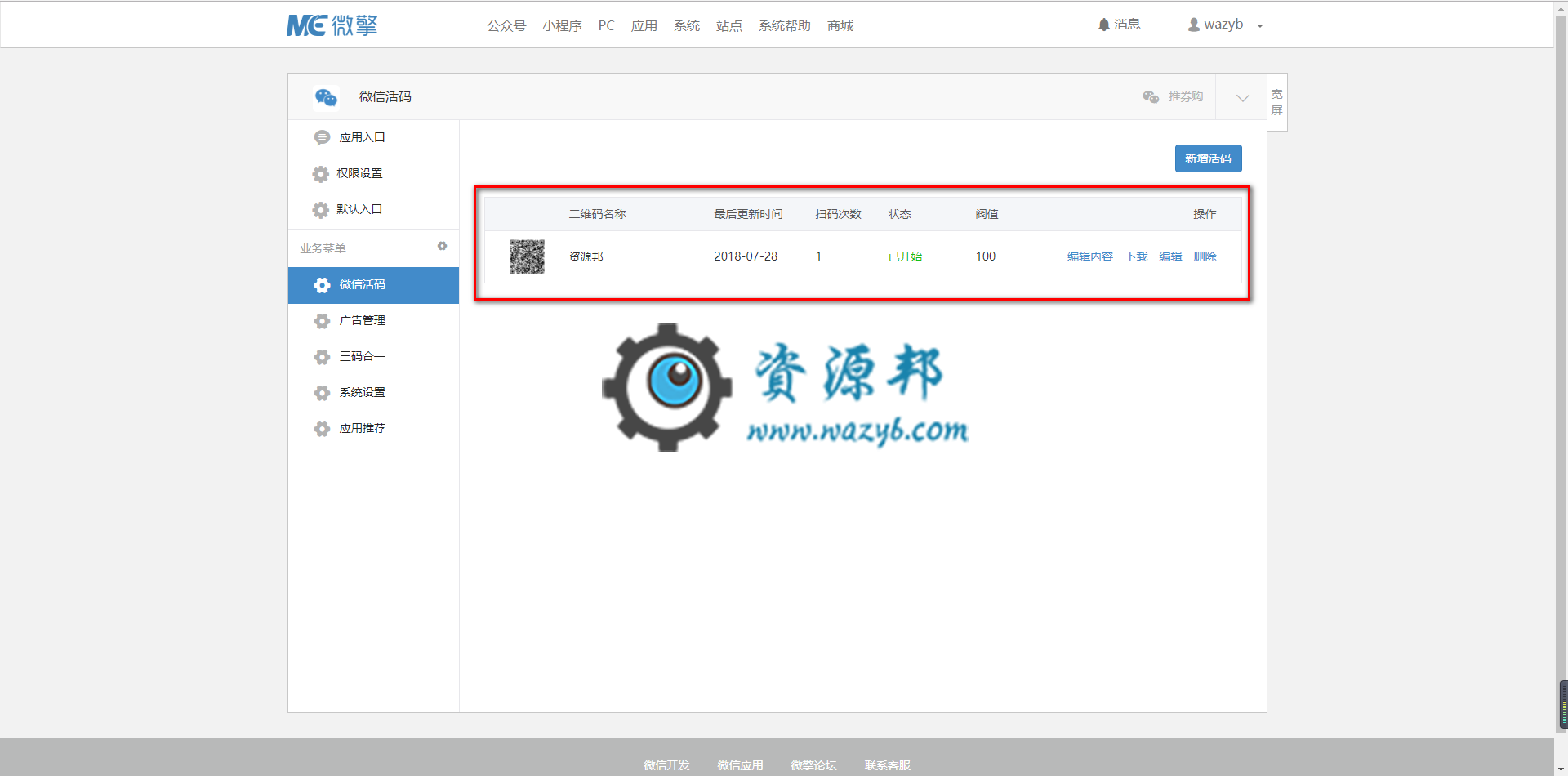Screen dimensions: 1568x776
Task: Click 编辑 link for 资源邦 row
Action: pos(1170,256)
